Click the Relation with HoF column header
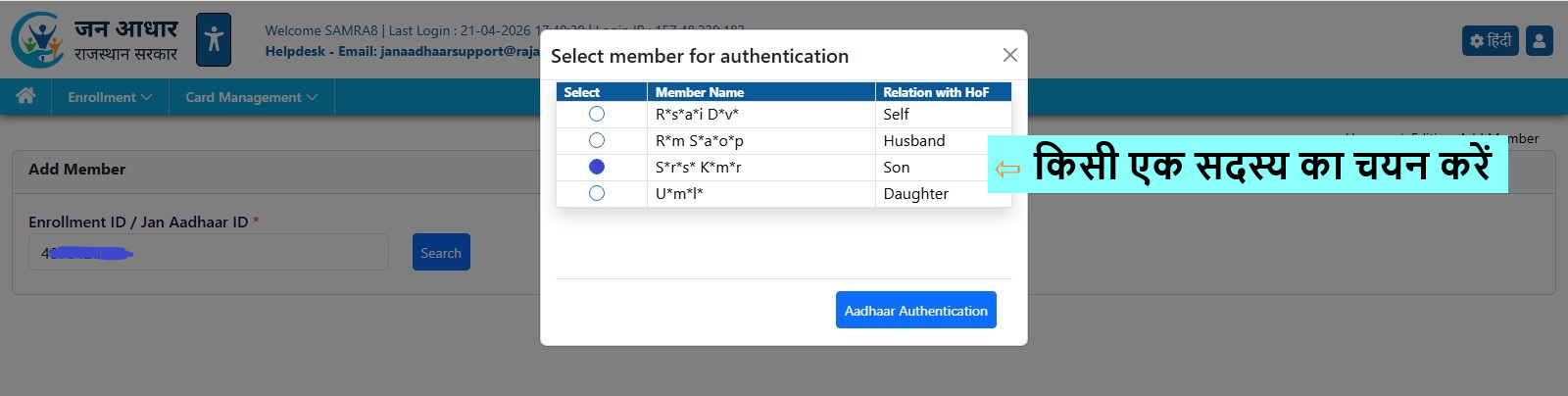 point(936,92)
